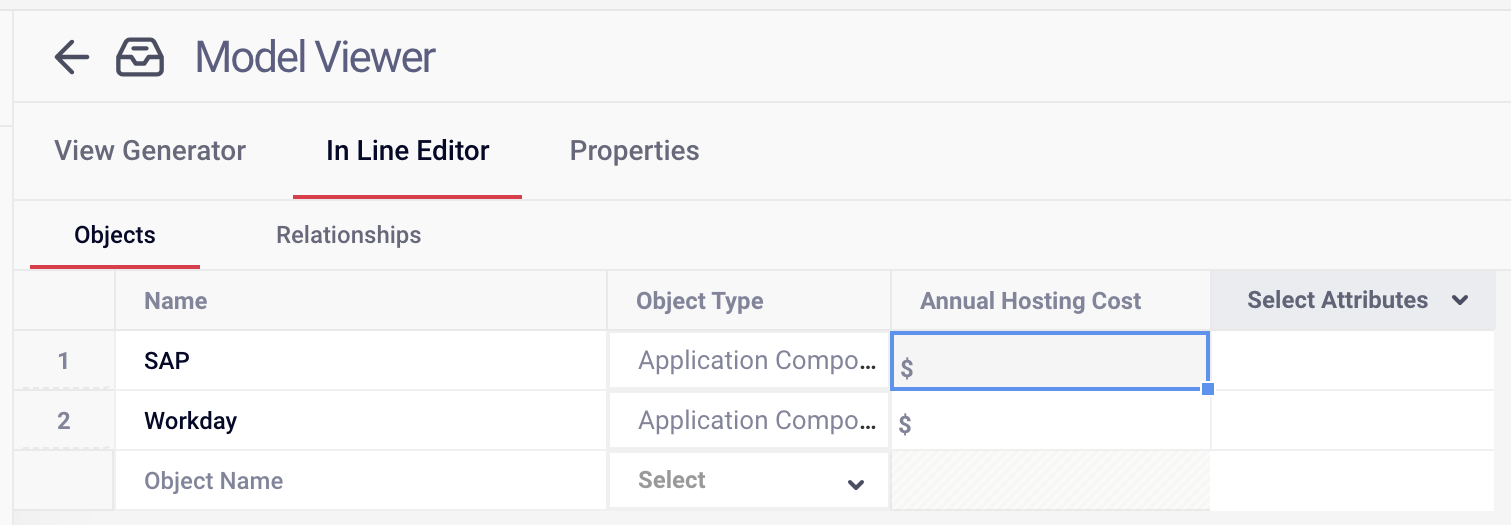Open the In Line Editor tab

408,151
